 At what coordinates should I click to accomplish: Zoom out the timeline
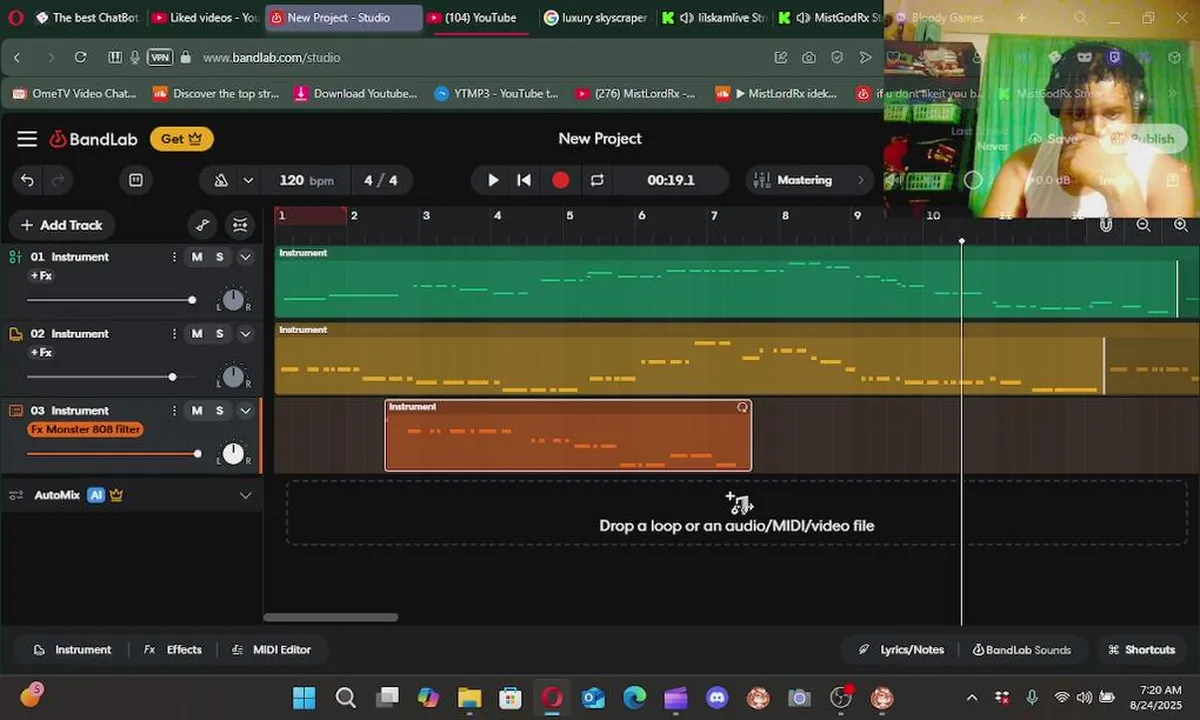[1143, 225]
